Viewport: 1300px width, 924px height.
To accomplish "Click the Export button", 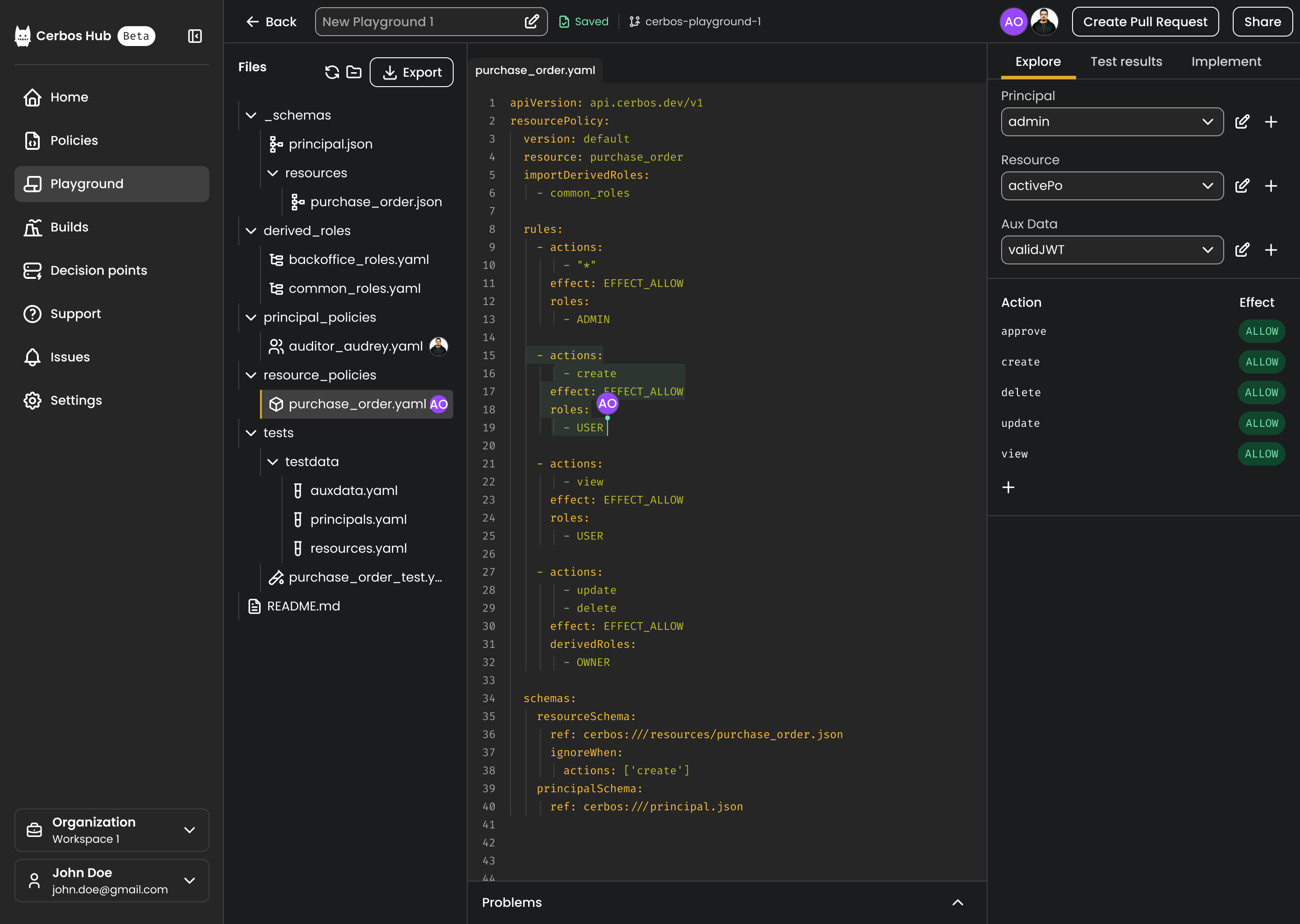I will click(x=411, y=72).
